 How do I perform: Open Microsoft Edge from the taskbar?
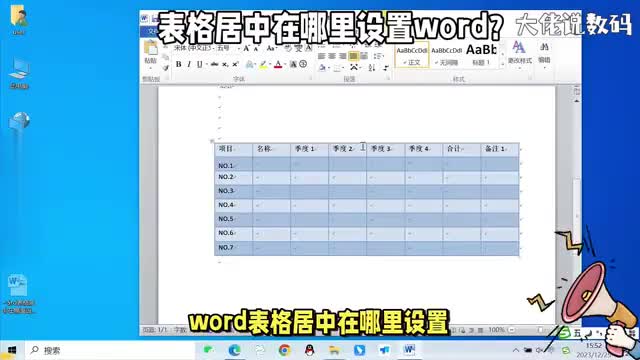coord(234,350)
